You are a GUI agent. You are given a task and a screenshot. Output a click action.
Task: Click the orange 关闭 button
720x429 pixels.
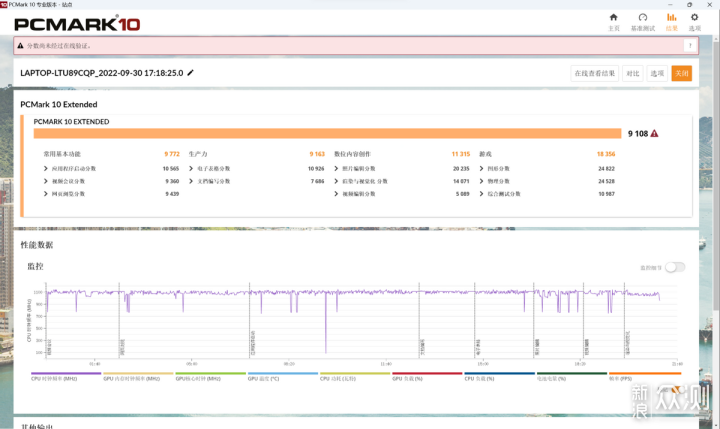click(x=681, y=73)
